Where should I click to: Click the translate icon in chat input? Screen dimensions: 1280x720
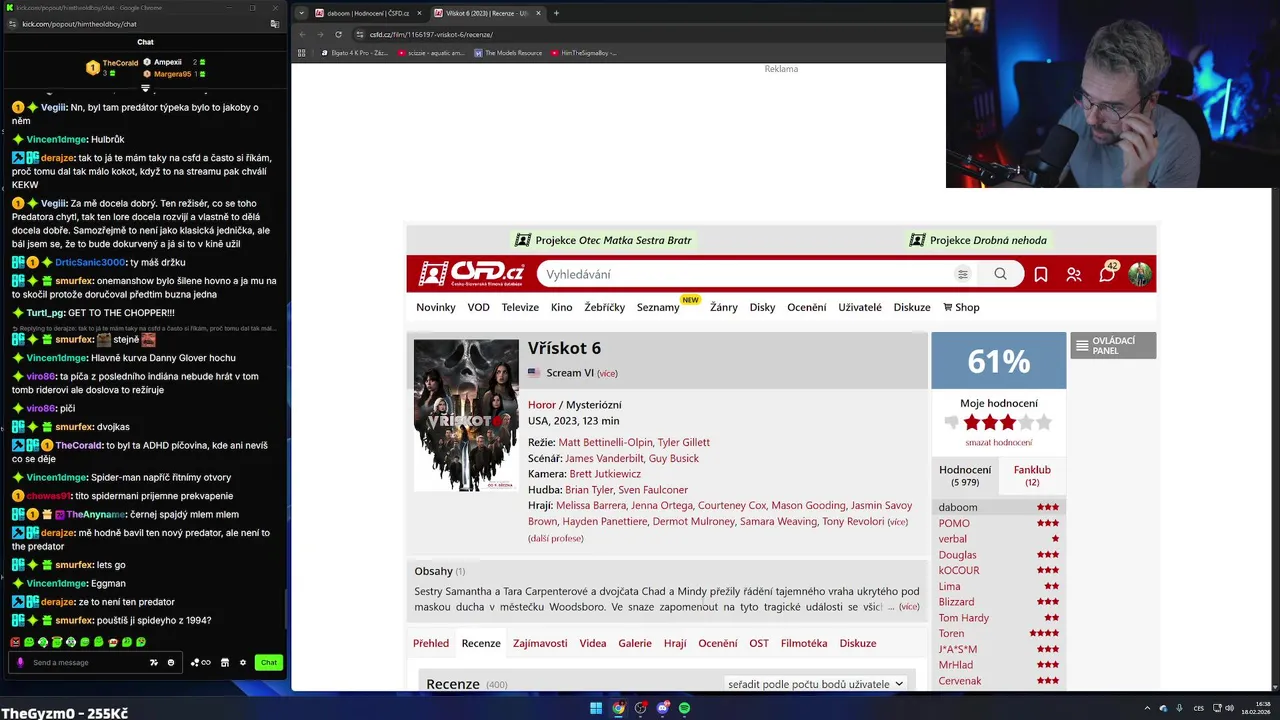[154, 662]
